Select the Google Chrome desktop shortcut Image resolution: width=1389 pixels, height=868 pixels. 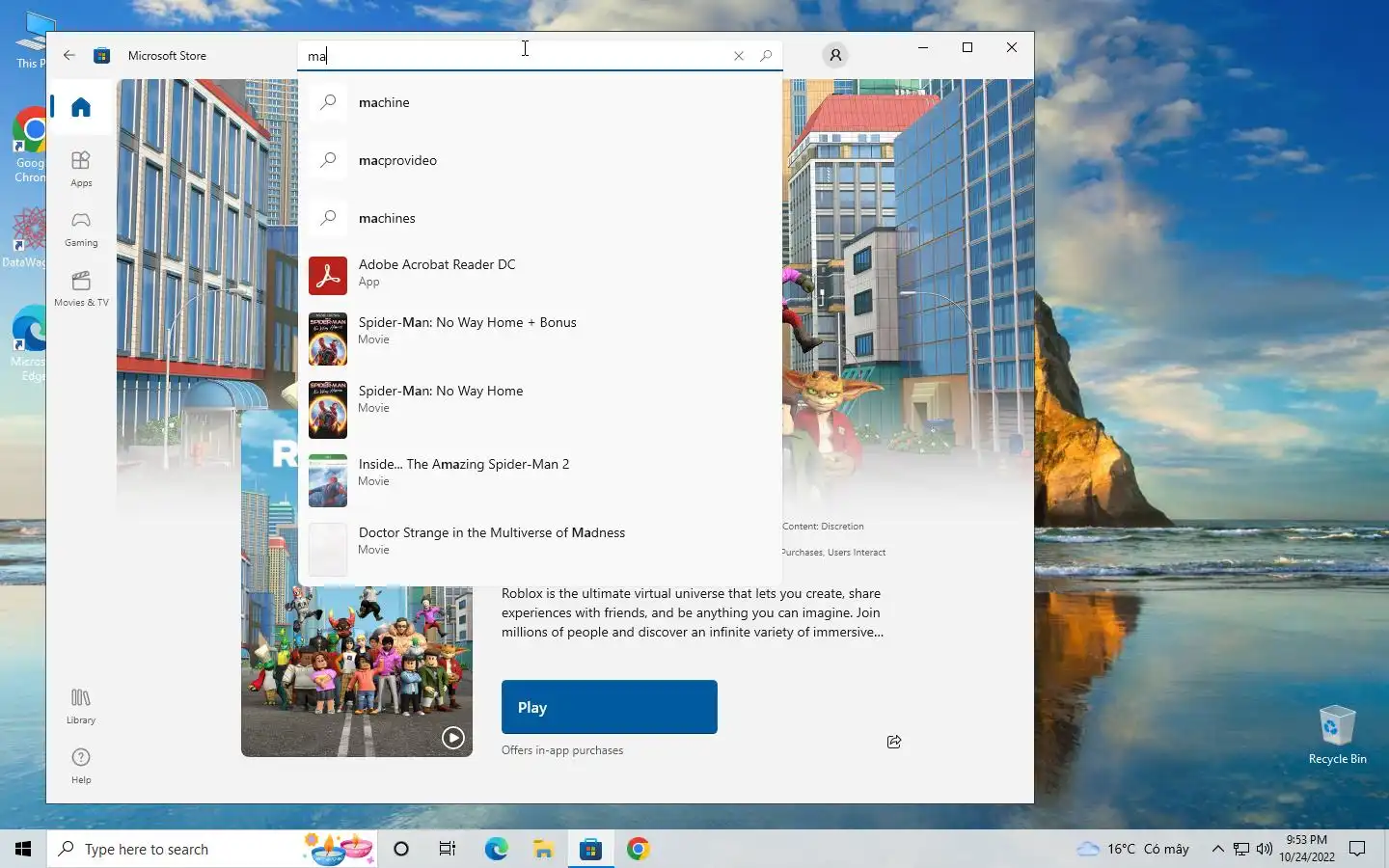29,145
